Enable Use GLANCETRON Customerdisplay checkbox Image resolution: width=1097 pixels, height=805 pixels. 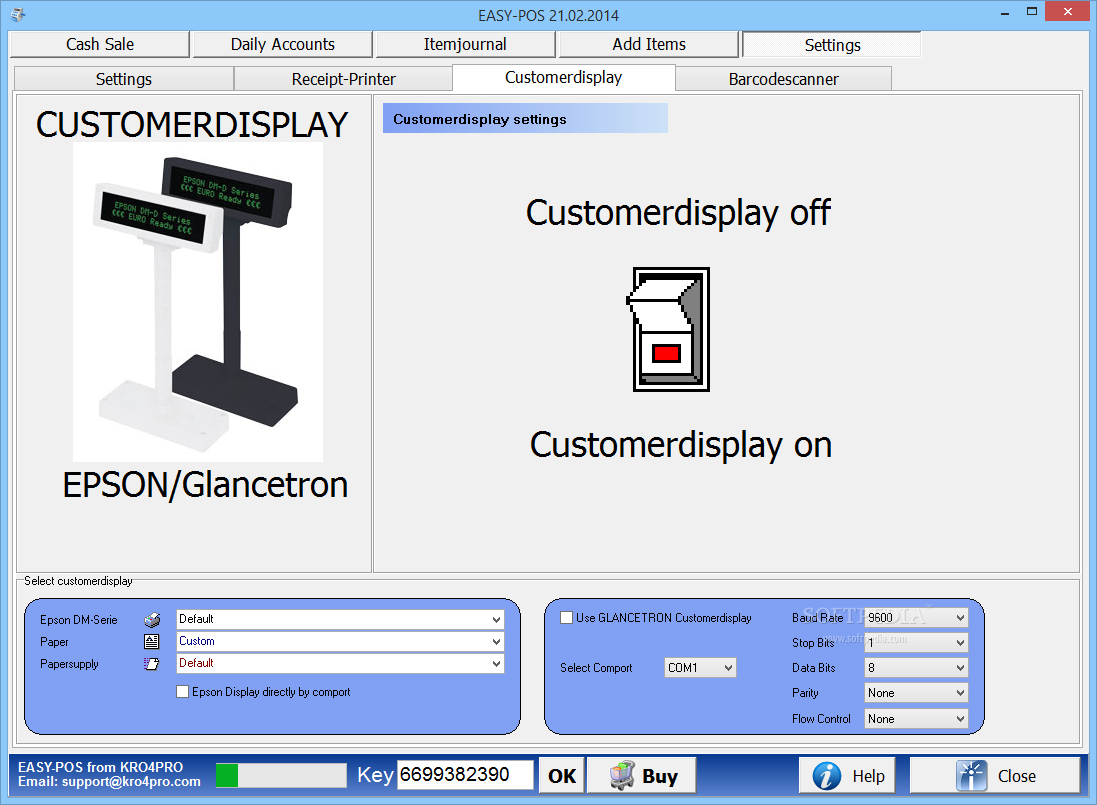point(567,618)
